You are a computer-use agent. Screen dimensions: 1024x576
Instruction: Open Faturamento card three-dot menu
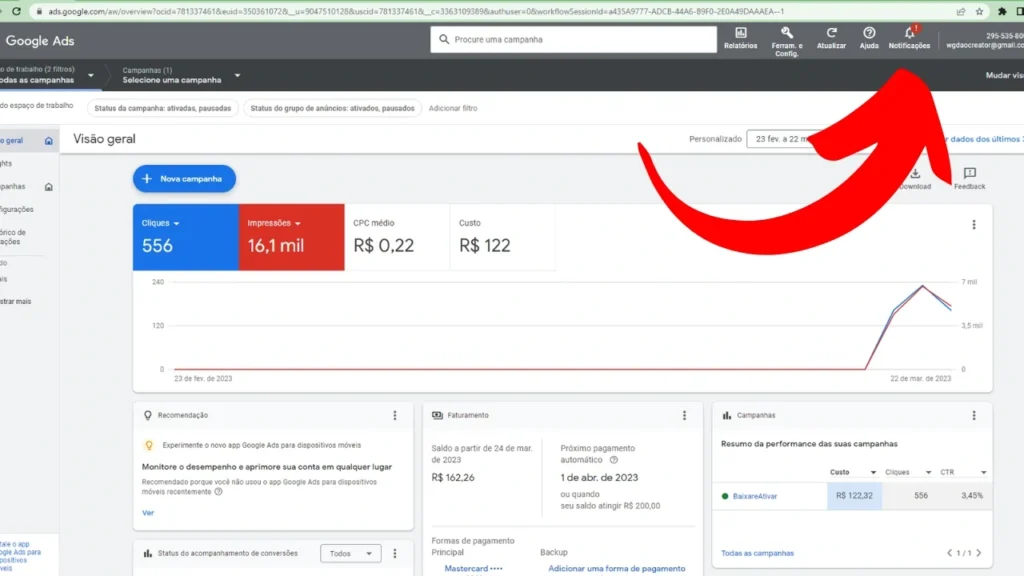click(684, 415)
